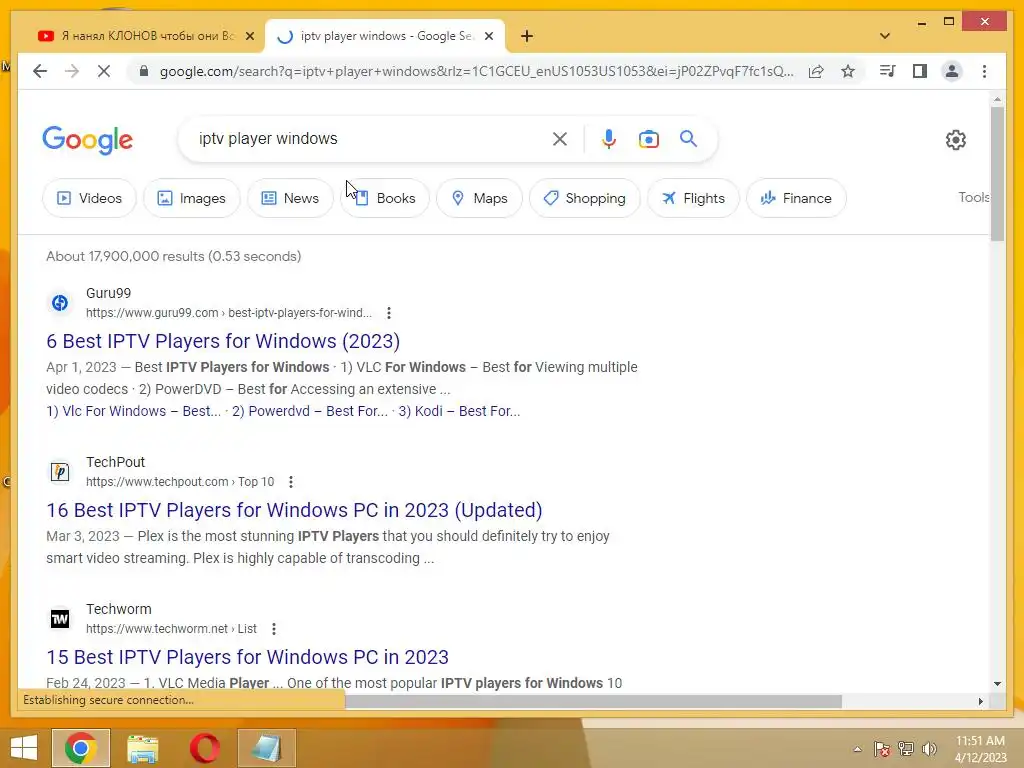1024x768 pixels.
Task: Filter results by Finance
Action: click(x=796, y=198)
